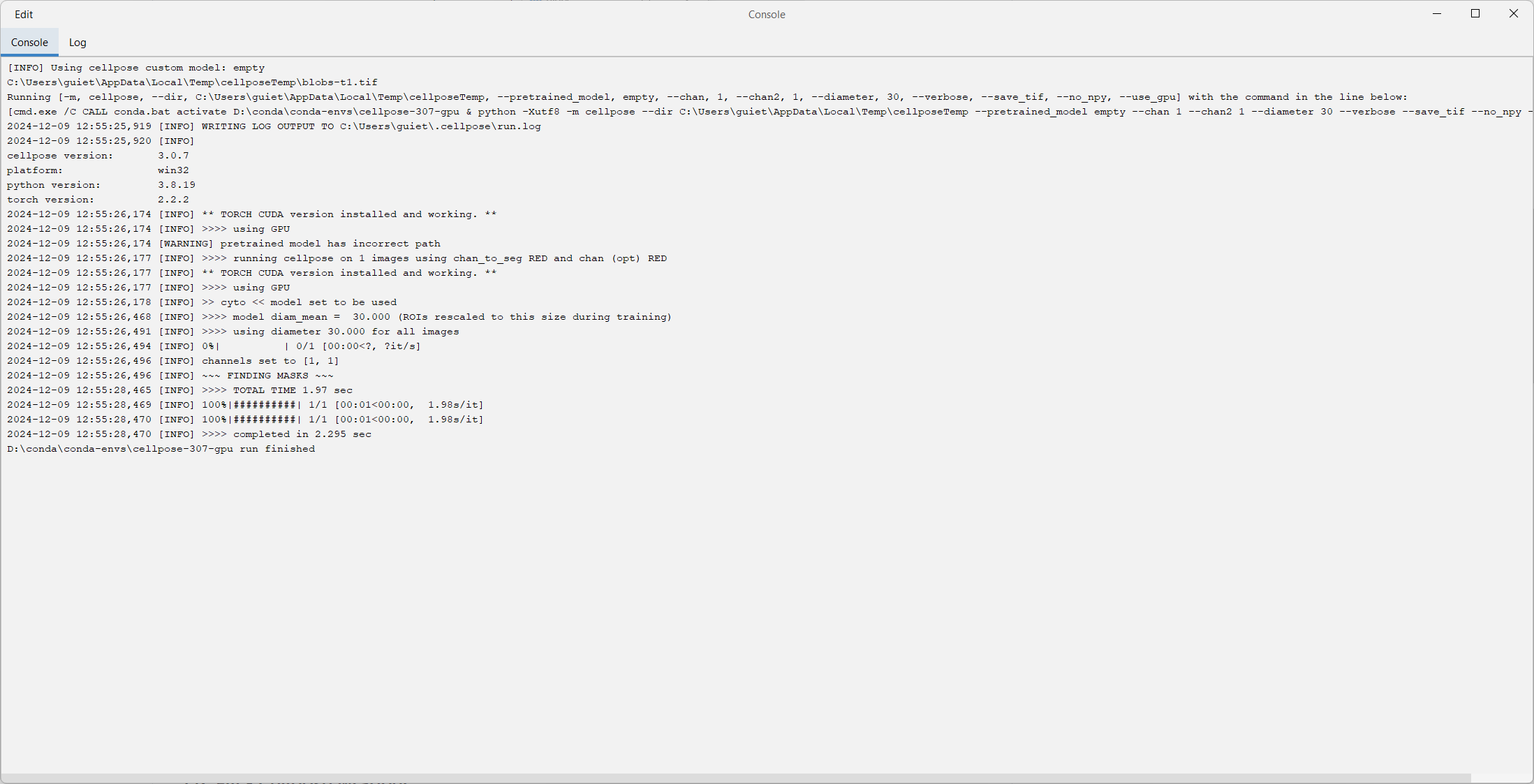Open the Edit menu
Image resolution: width=1534 pixels, height=784 pixels.
tap(24, 14)
